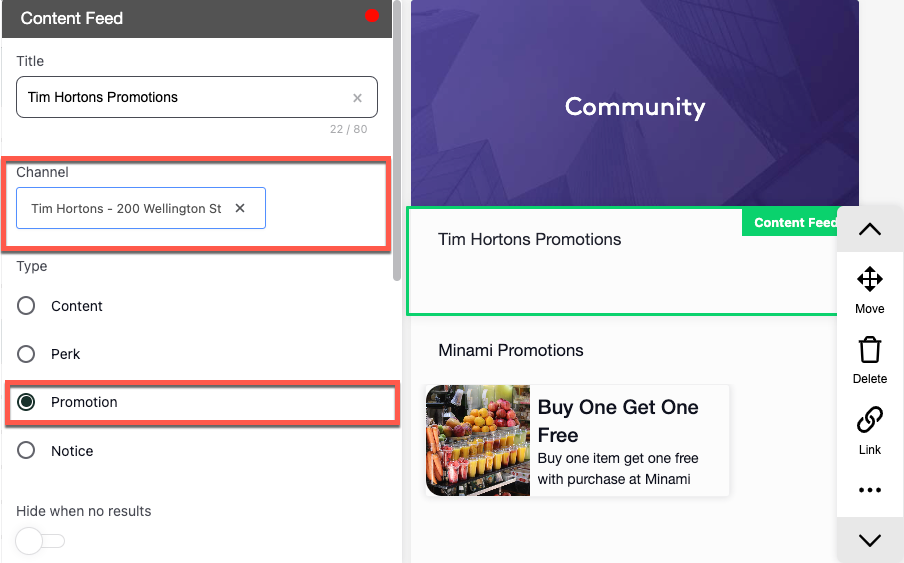This screenshot has height=563, width=904.
Task: Open the Buy One Get One Free thumbnail
Action: point(478,440)
